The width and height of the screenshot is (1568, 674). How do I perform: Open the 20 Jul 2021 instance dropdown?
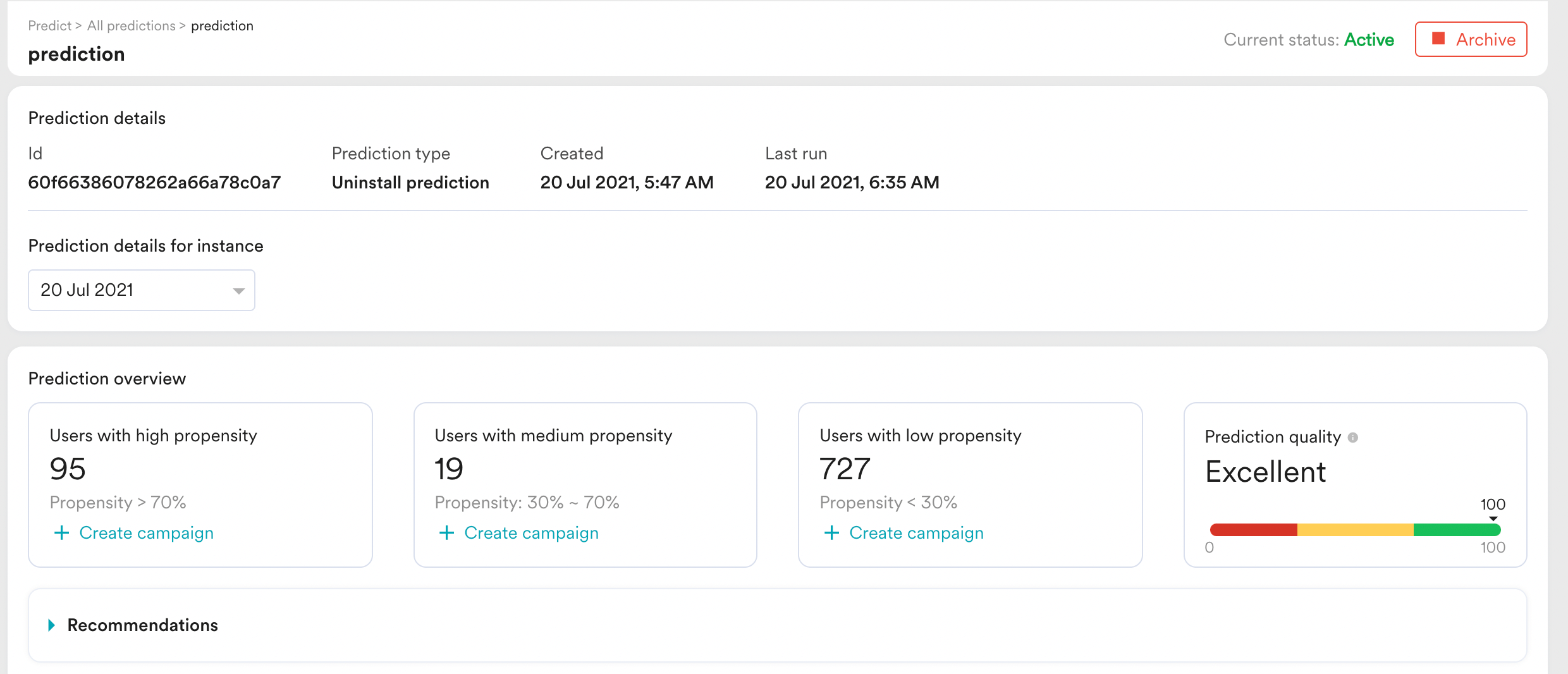[141, 290]
